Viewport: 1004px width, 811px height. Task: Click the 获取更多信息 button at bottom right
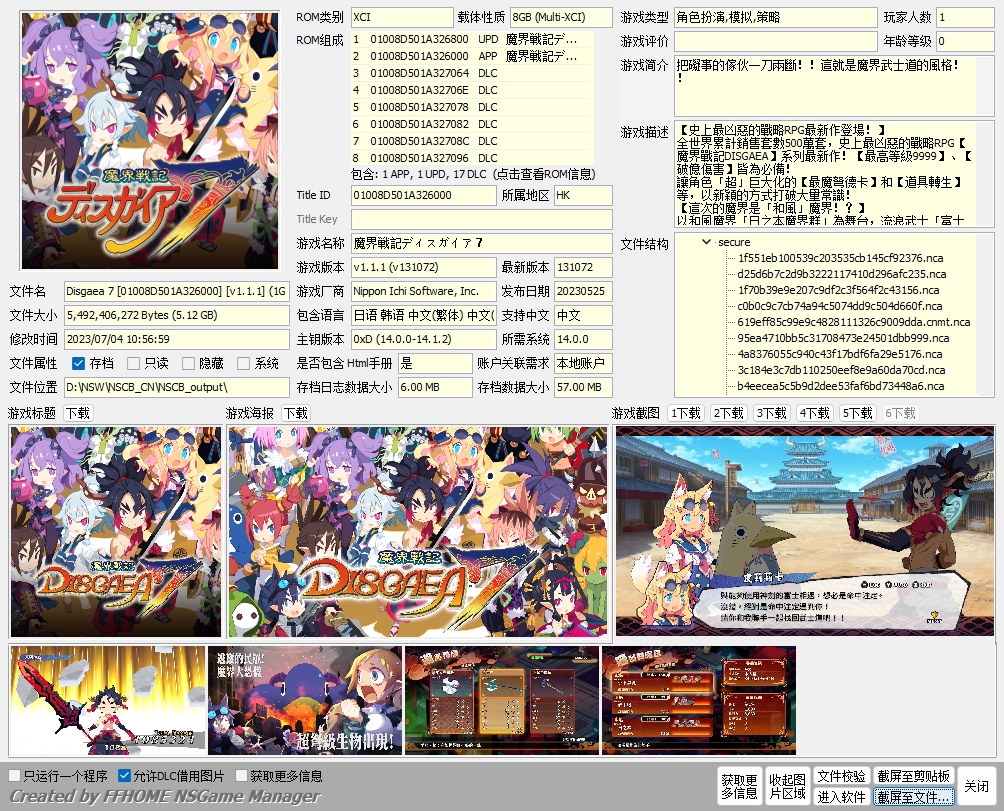(x=740, y=786)
